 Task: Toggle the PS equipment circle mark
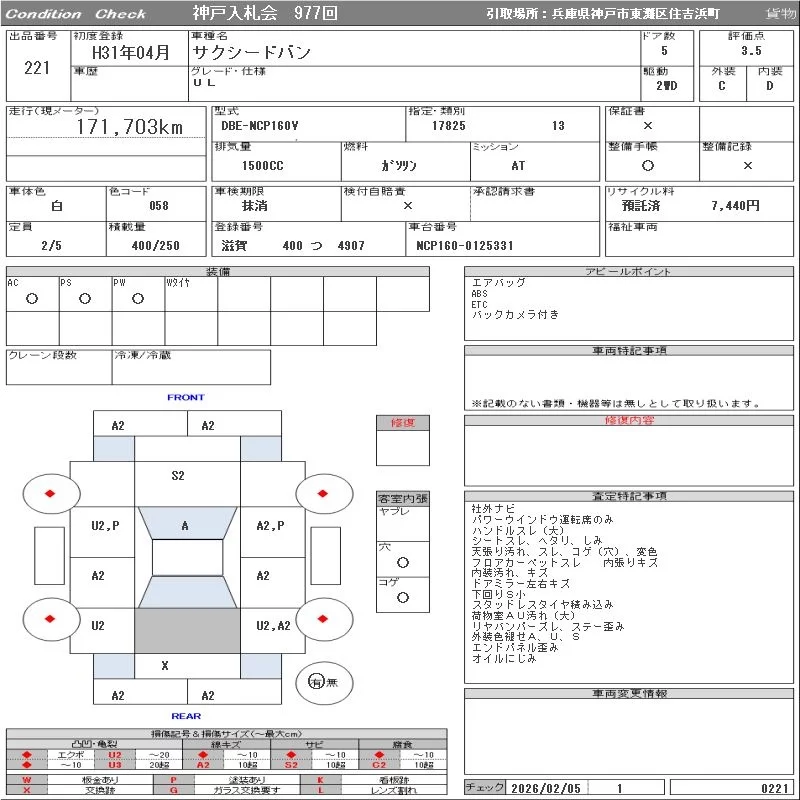[x=85, y=299]
